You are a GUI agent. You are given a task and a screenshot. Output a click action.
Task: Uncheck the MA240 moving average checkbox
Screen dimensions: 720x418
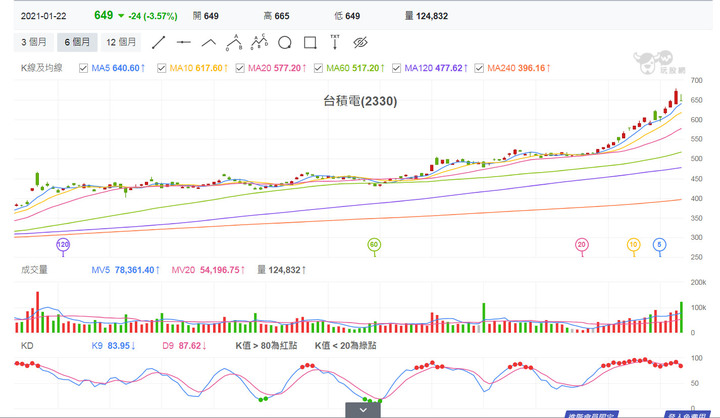click(x=479, y=68)
